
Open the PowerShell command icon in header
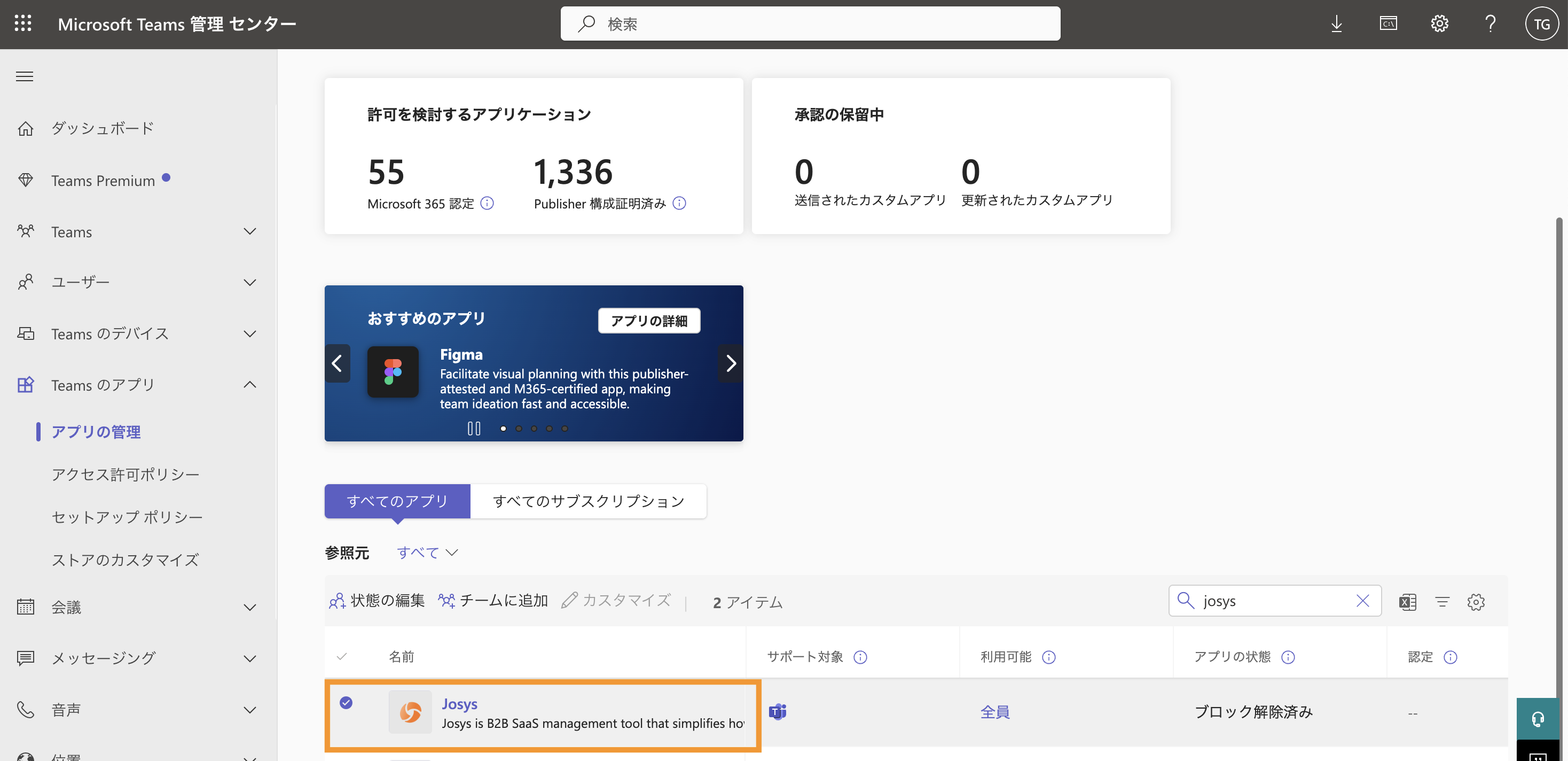tap(1389, 23)
